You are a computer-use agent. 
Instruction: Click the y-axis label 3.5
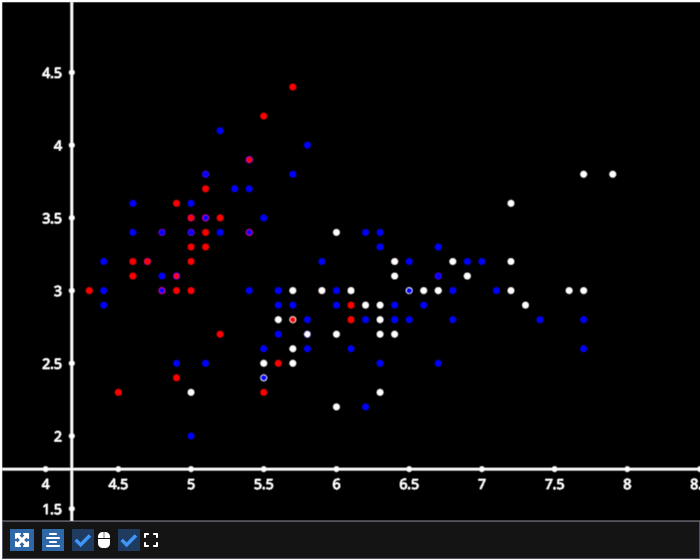[x=52, y=219]
